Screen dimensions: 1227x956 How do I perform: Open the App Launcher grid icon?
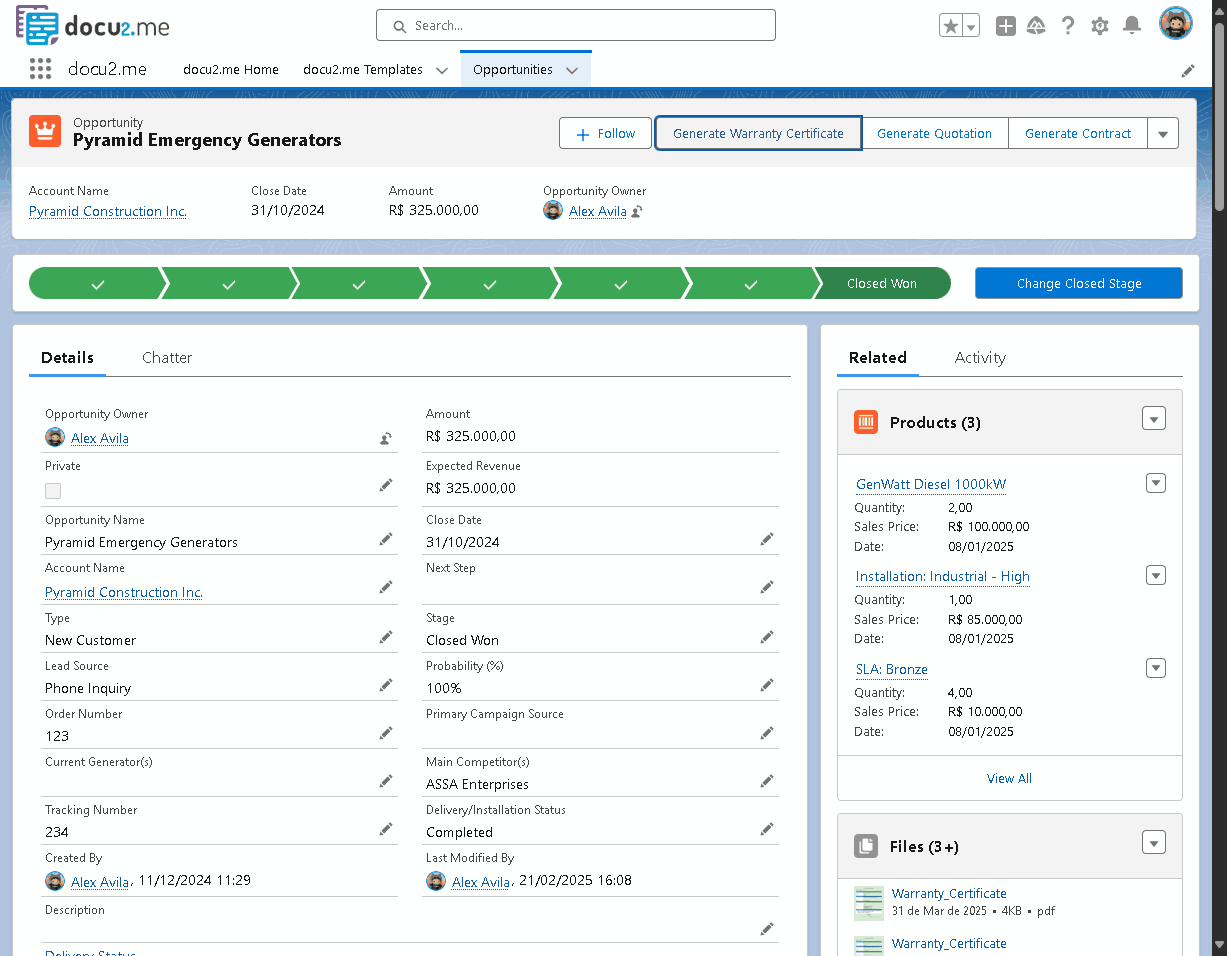(x=40, y=69)
